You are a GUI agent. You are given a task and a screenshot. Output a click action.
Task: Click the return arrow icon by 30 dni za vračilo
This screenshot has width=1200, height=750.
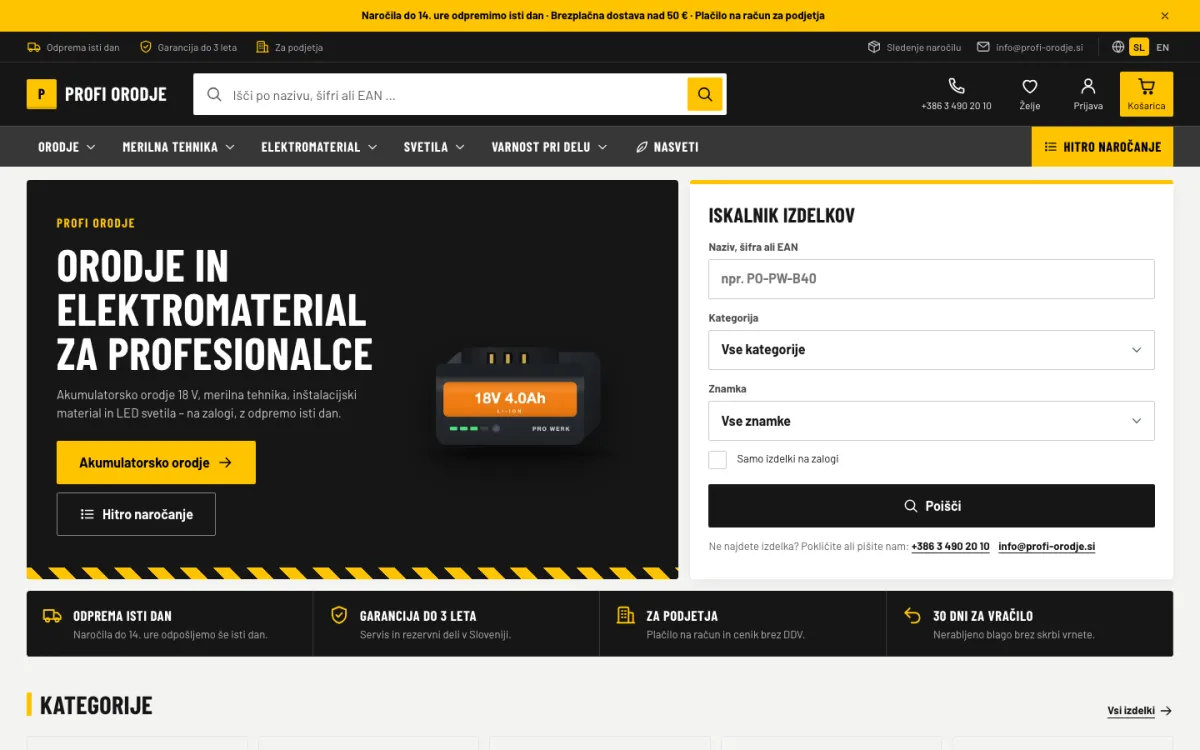coord(912,615)
